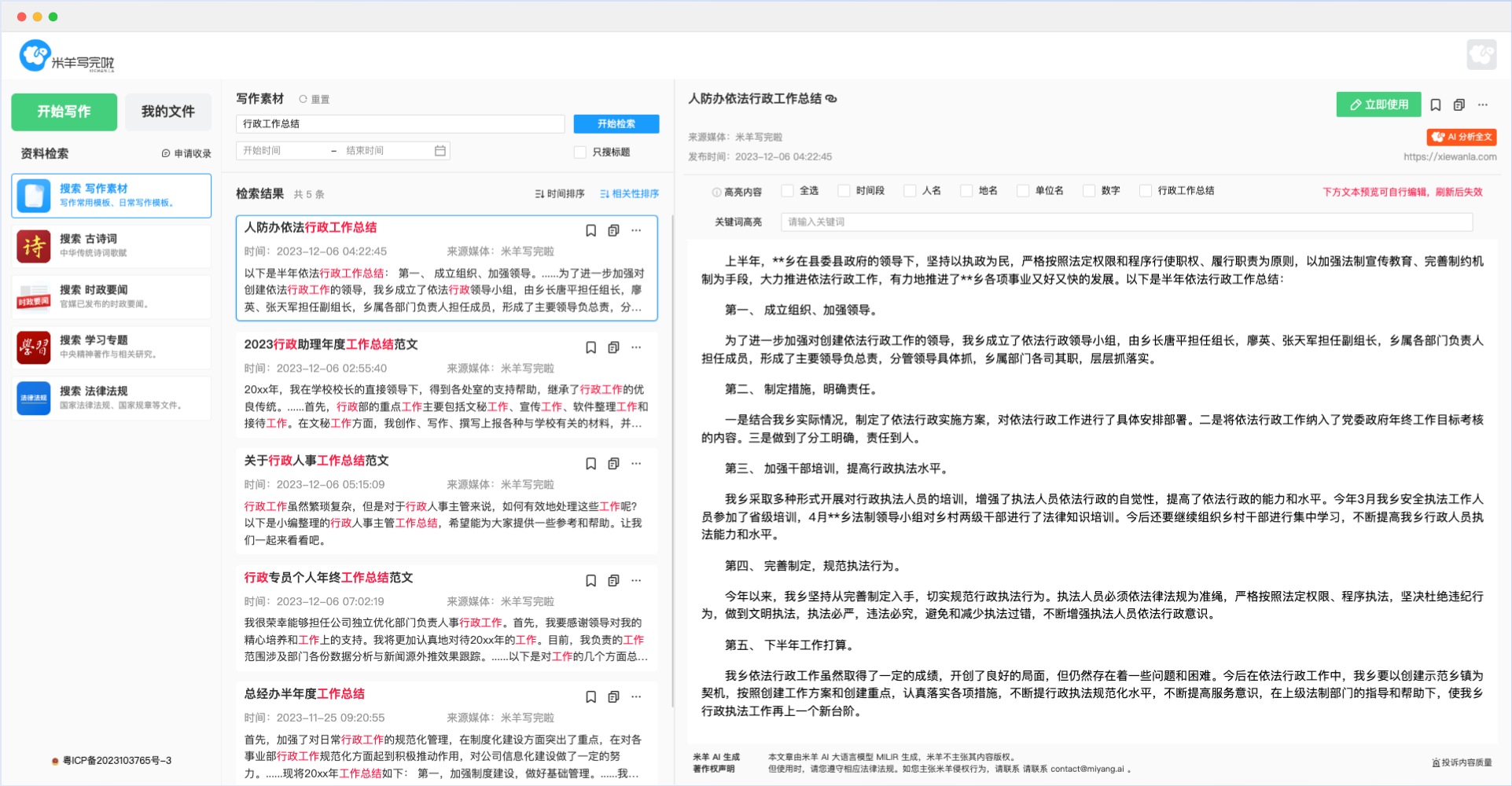This screenshot has height=786, width=1512.
Task: Click the 立即使用 button
Action: (x=1379, y=105)
